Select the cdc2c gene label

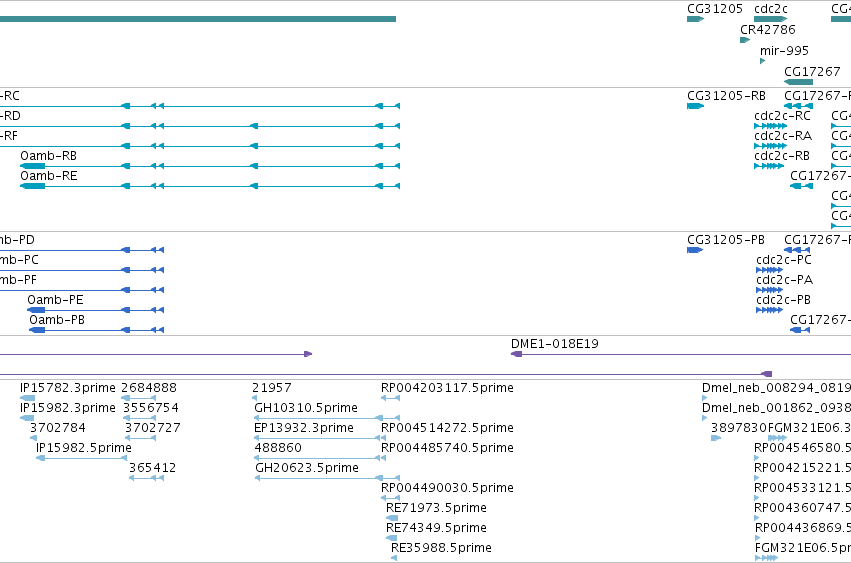click(771, 9)
